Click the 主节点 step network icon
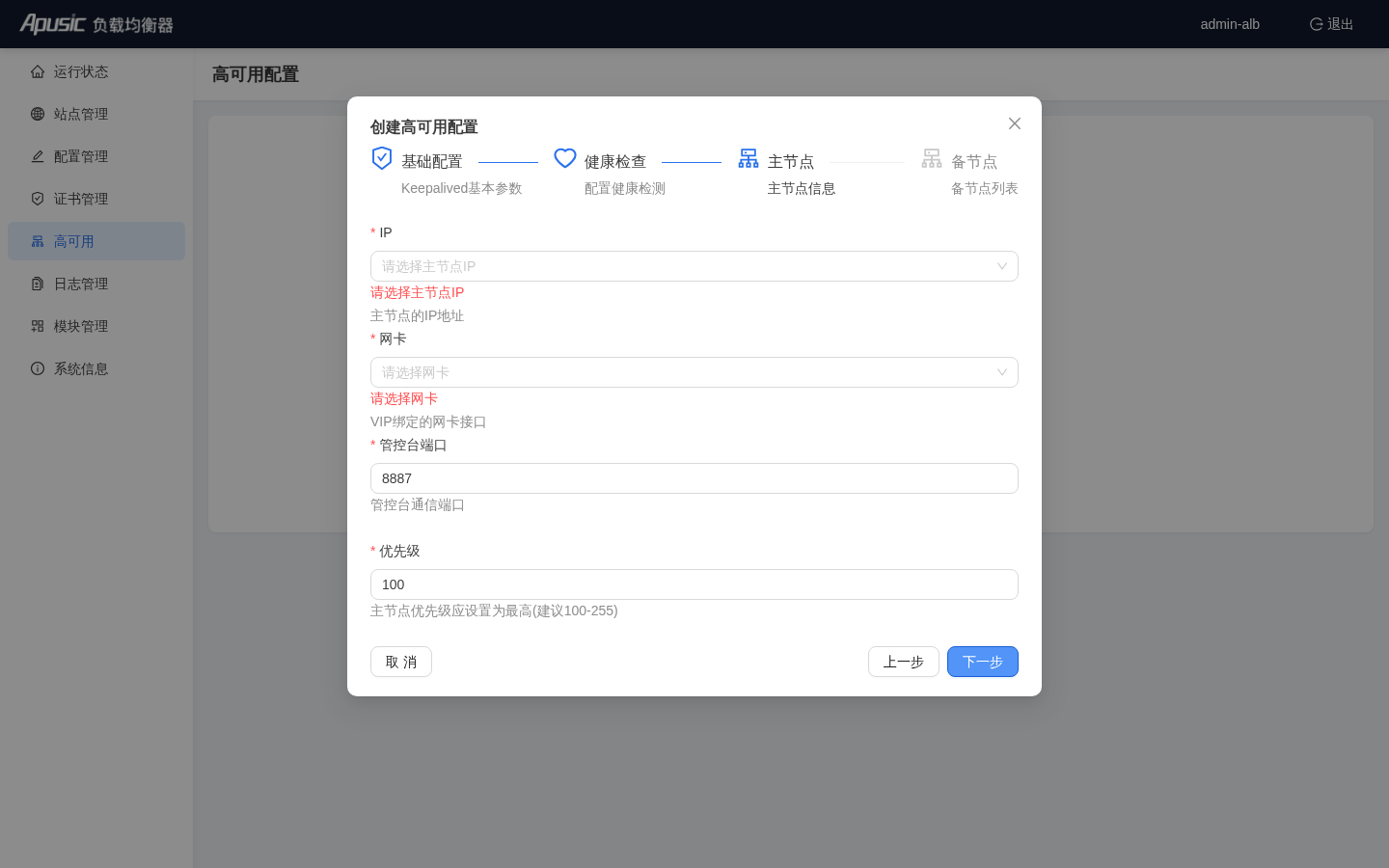This screenshot has width=1389, height=868. (749, 158)
